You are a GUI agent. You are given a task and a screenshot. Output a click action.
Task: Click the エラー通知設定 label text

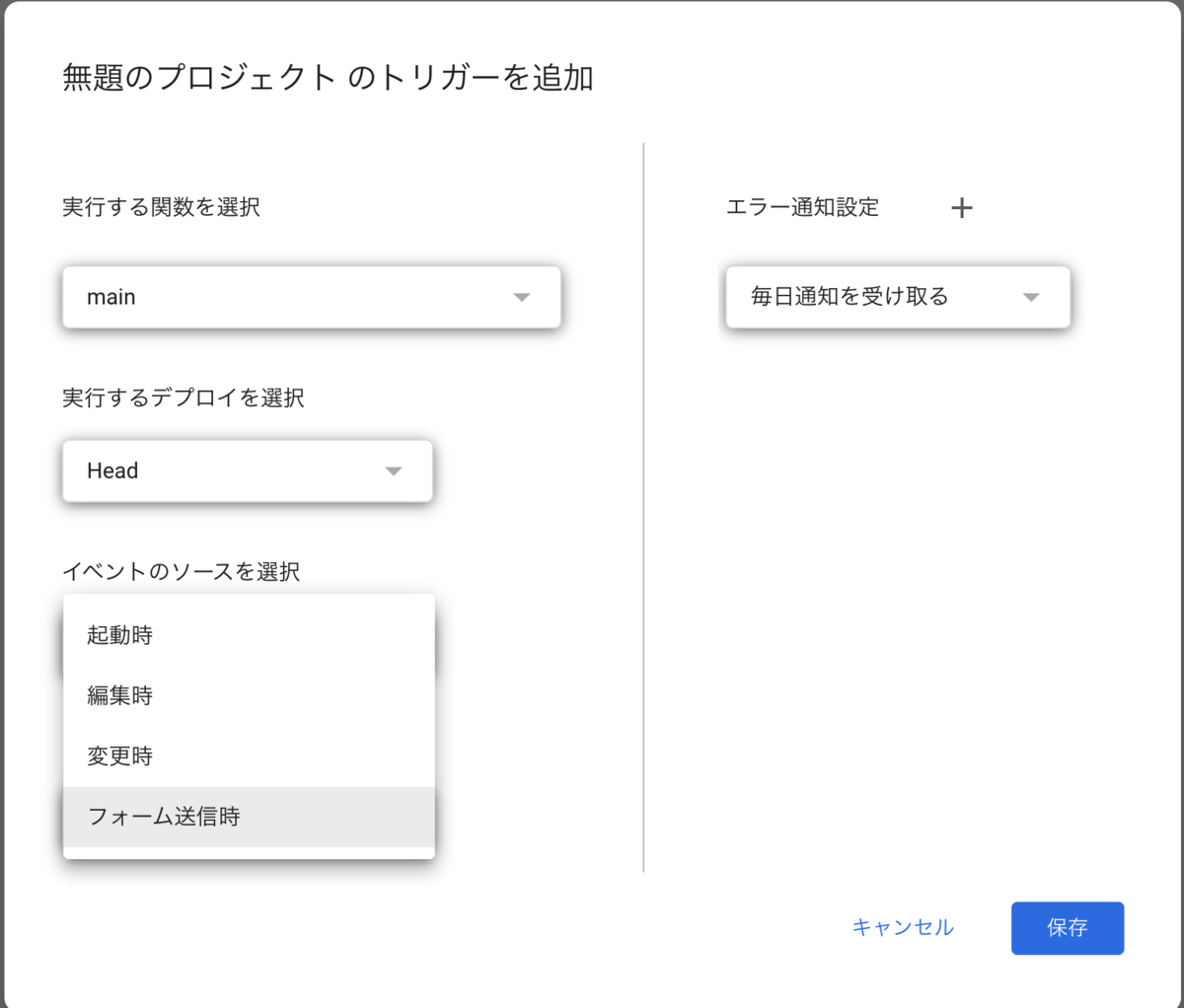click(x=802, y=207)
